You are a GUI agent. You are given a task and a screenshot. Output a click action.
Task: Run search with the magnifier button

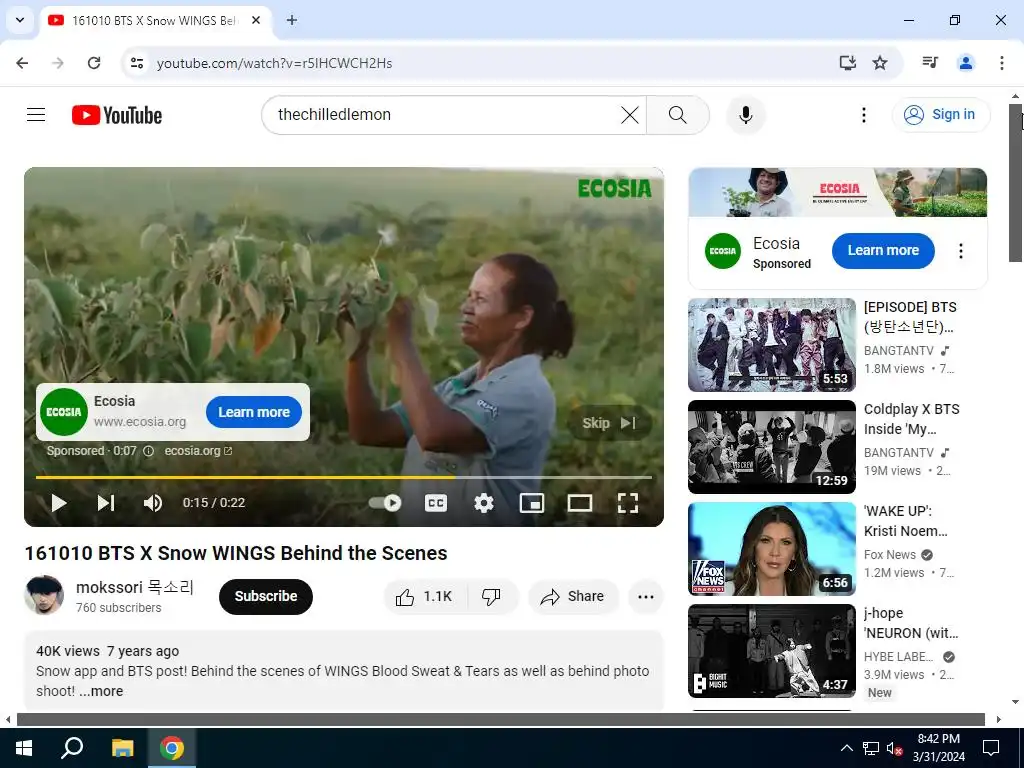[678, 115]
